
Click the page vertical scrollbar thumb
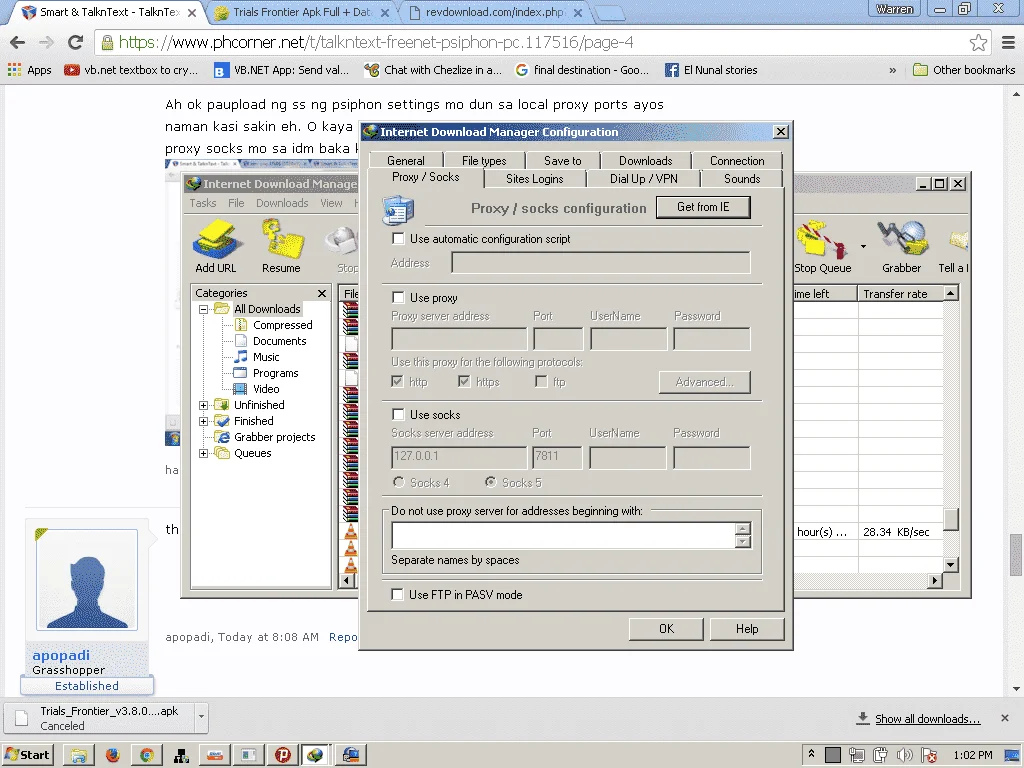pyautogui.click(x=1016, y=555)
